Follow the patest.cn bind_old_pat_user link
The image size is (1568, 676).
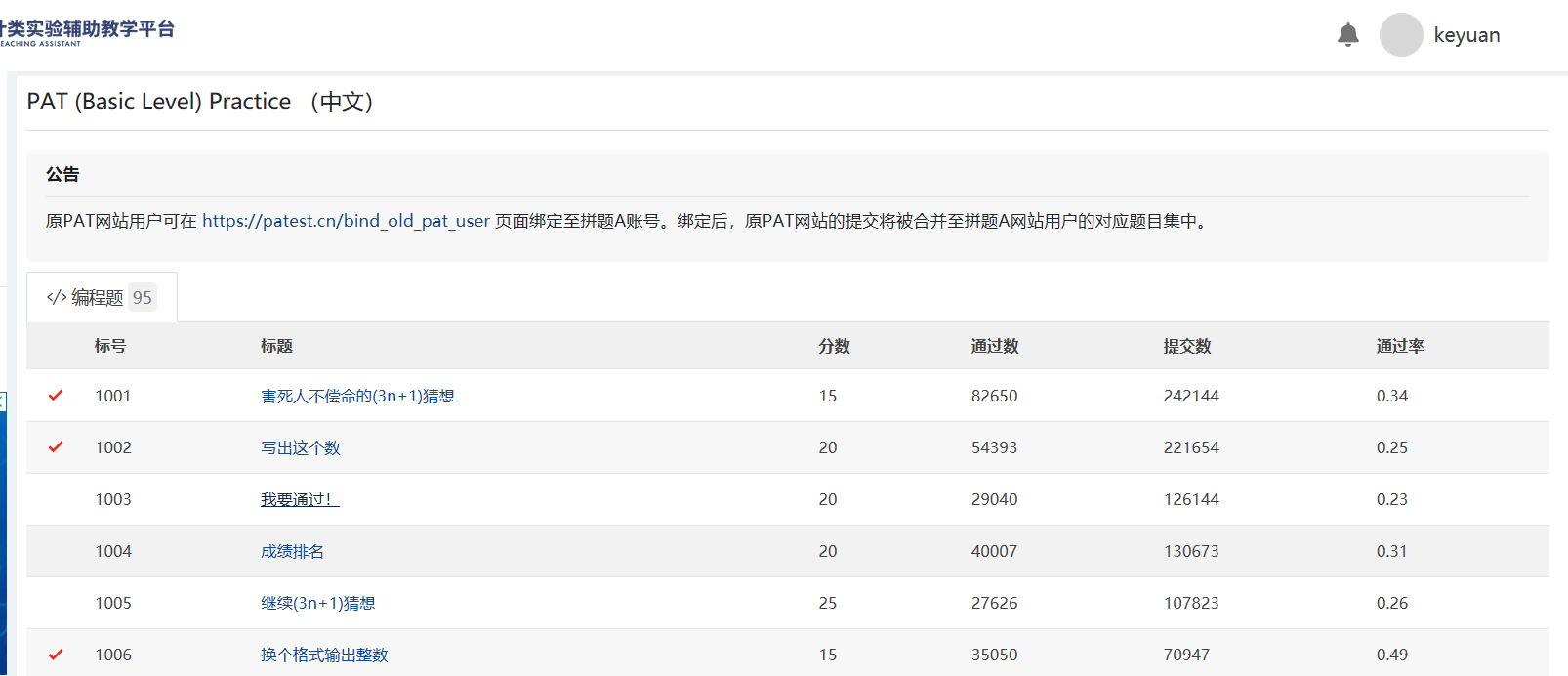coord(346,221)
